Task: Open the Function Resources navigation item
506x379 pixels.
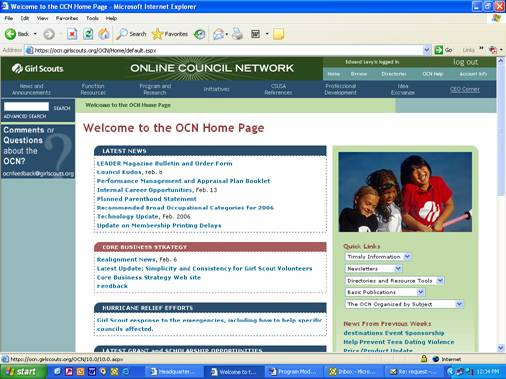Action: point(93,89)
